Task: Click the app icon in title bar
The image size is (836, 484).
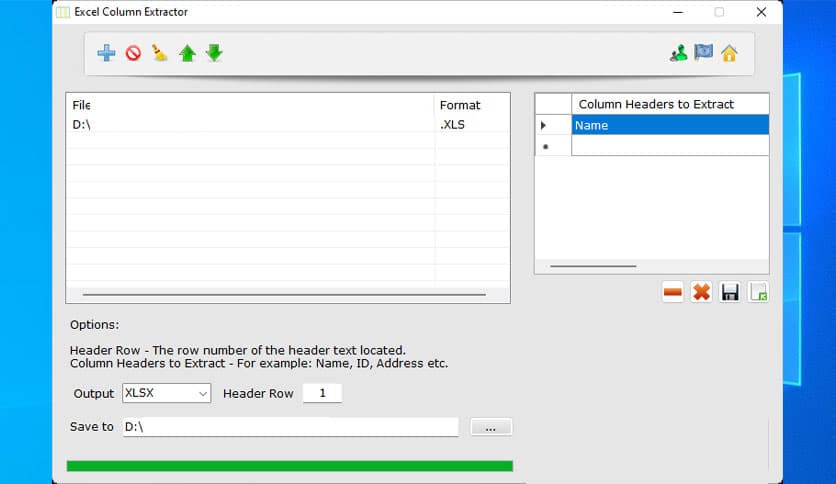Action: pos(63,12)
